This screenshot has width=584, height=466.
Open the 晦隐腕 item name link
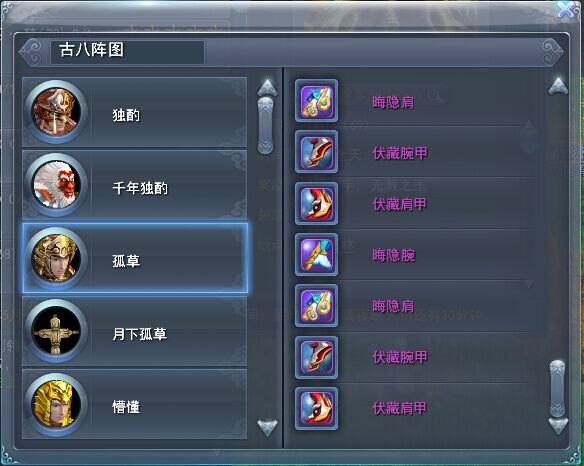pyautogui.click(x=393, y=255)
